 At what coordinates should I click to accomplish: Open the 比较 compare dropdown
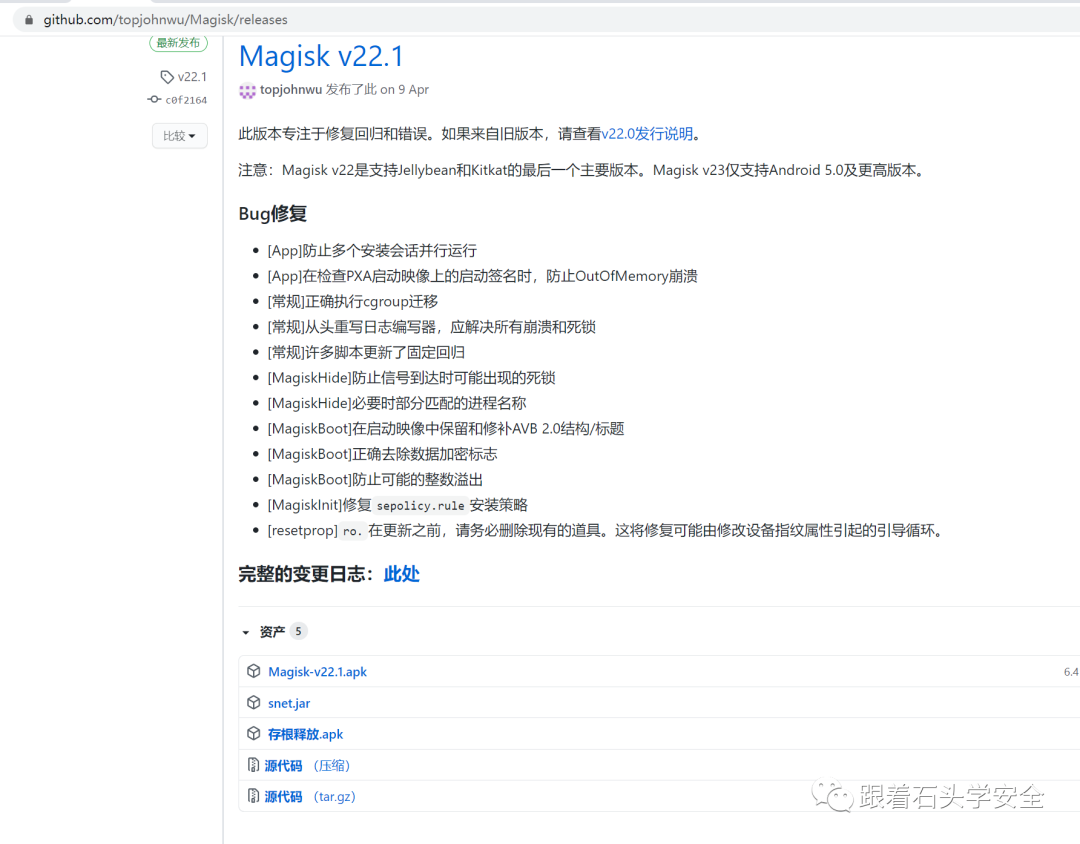tap(179, 136)
